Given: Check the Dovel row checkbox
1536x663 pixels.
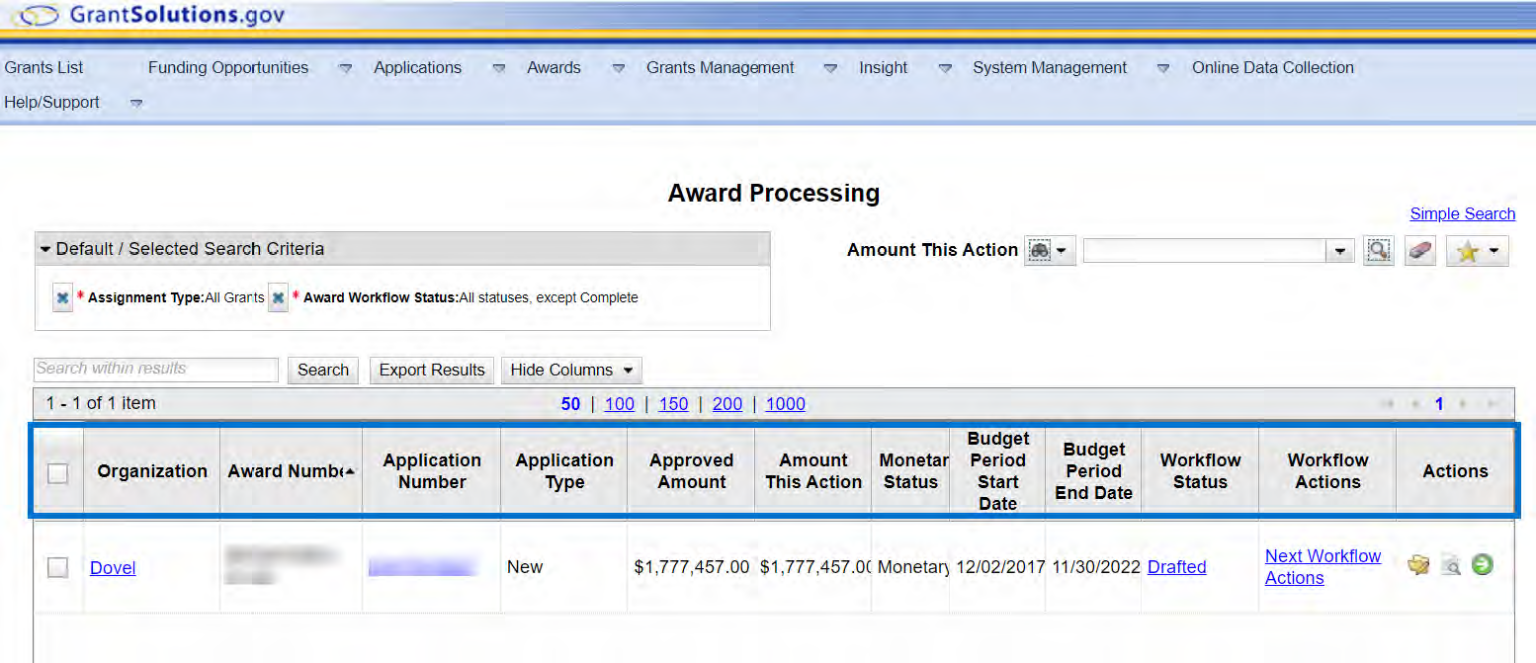Looking at the screenshot, I should click(58, 568).
